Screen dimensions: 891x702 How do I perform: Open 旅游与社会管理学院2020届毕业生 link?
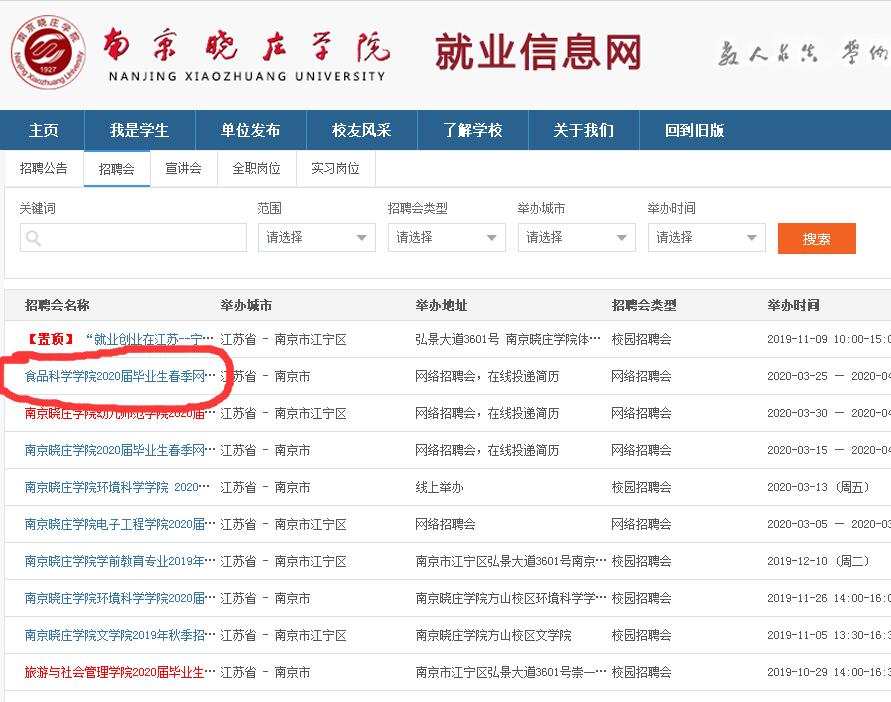[119, 672]
